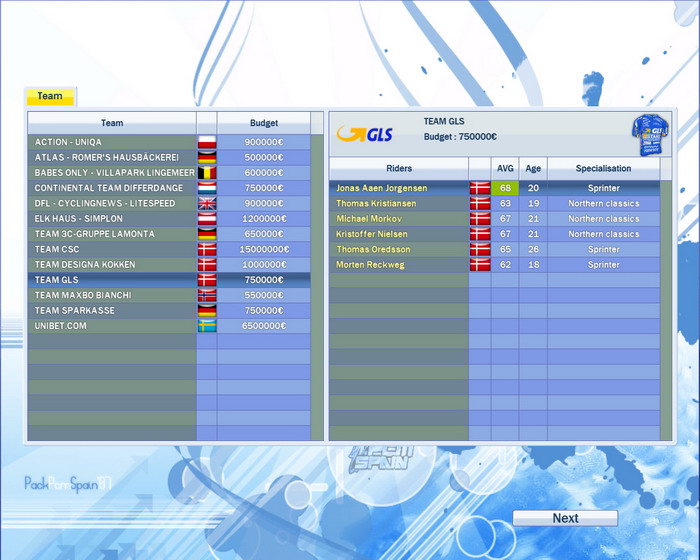
Task: Click the green 68 AVG rating cell
Action: click(505, 188)
